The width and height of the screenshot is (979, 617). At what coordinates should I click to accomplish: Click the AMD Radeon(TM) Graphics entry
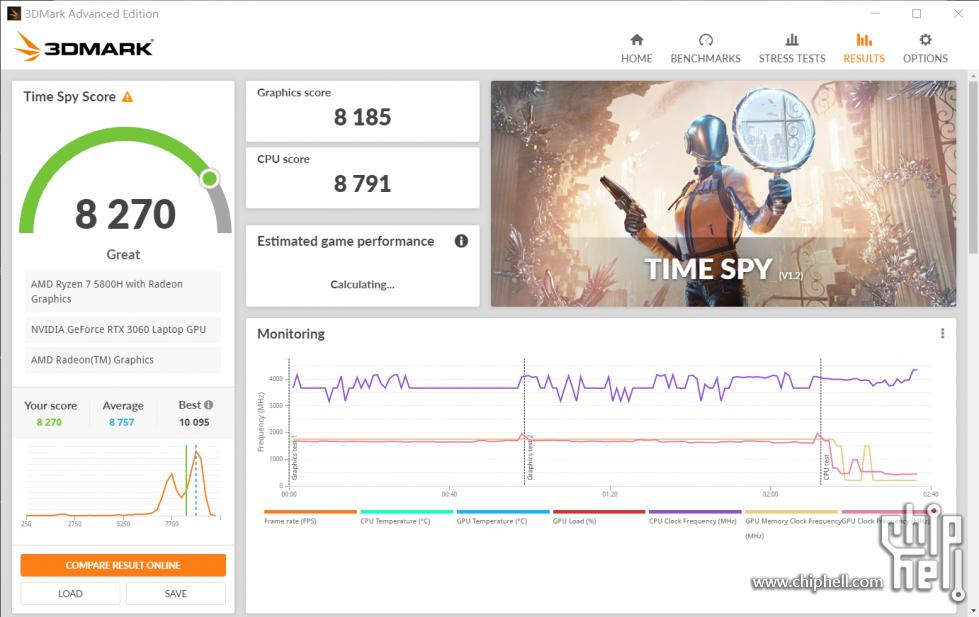[123, 360]
